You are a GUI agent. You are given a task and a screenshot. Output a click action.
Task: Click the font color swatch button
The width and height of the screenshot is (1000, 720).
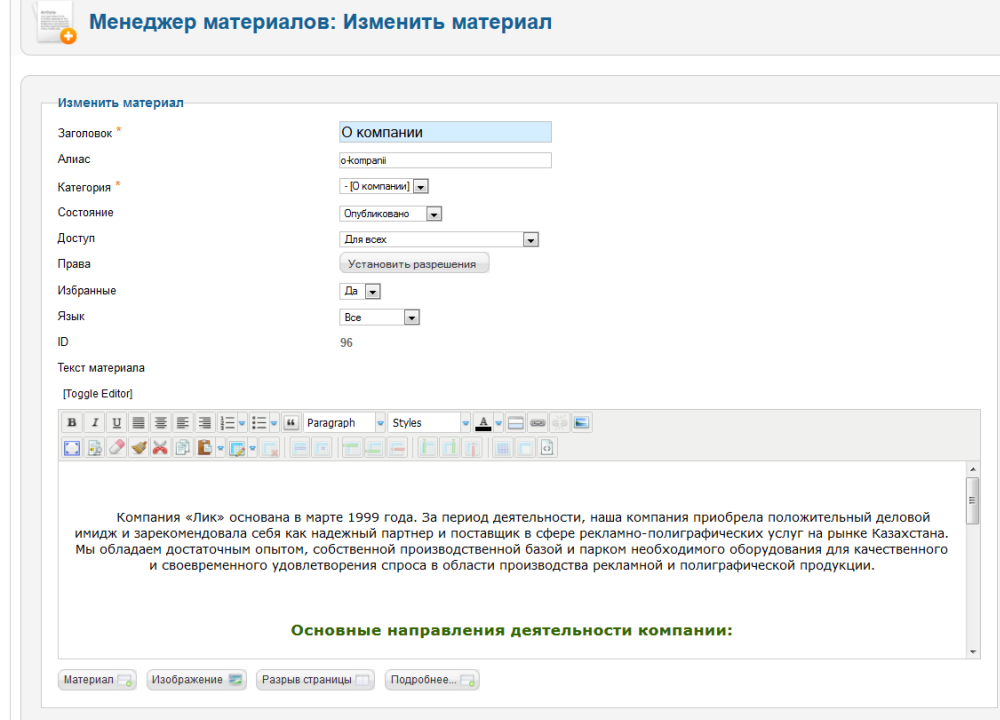click(483, 423)
